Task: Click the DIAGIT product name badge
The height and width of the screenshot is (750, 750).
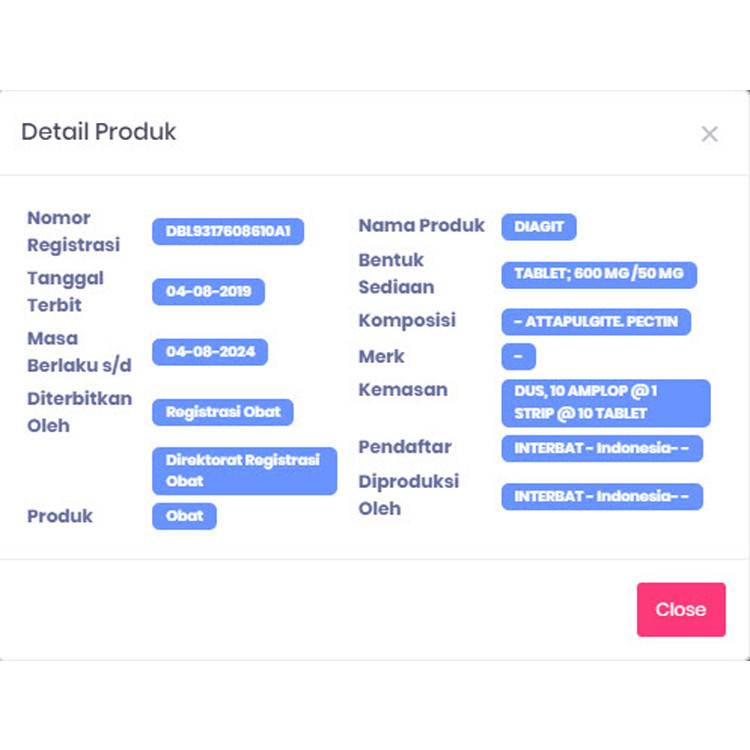Action: click(539, 227)
